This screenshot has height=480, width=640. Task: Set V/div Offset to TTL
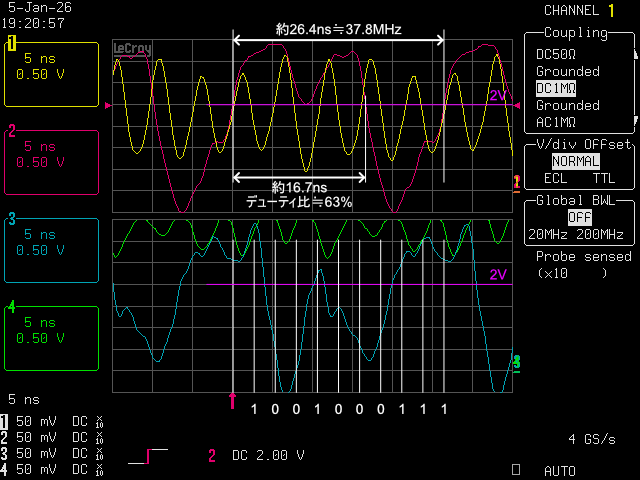604,178
